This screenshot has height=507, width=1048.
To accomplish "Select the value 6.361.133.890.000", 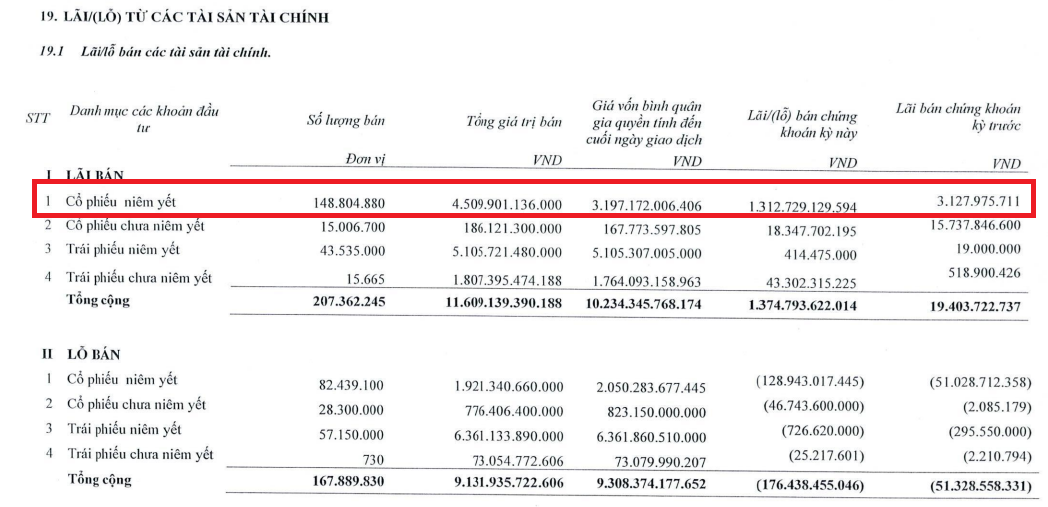I will 508,435.
